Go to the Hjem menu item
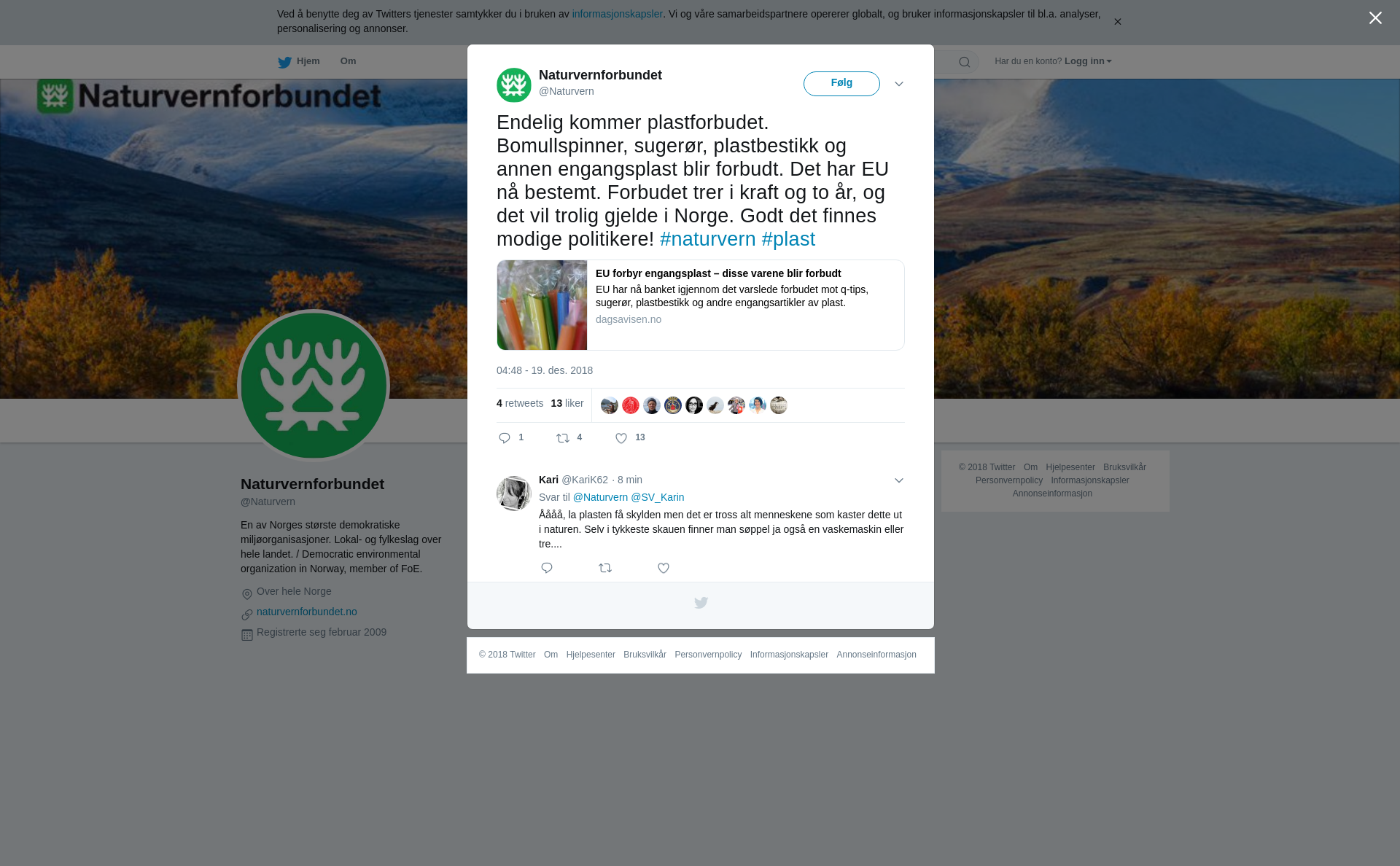This screenshot has height=866, width=1400. pos(299,61)
